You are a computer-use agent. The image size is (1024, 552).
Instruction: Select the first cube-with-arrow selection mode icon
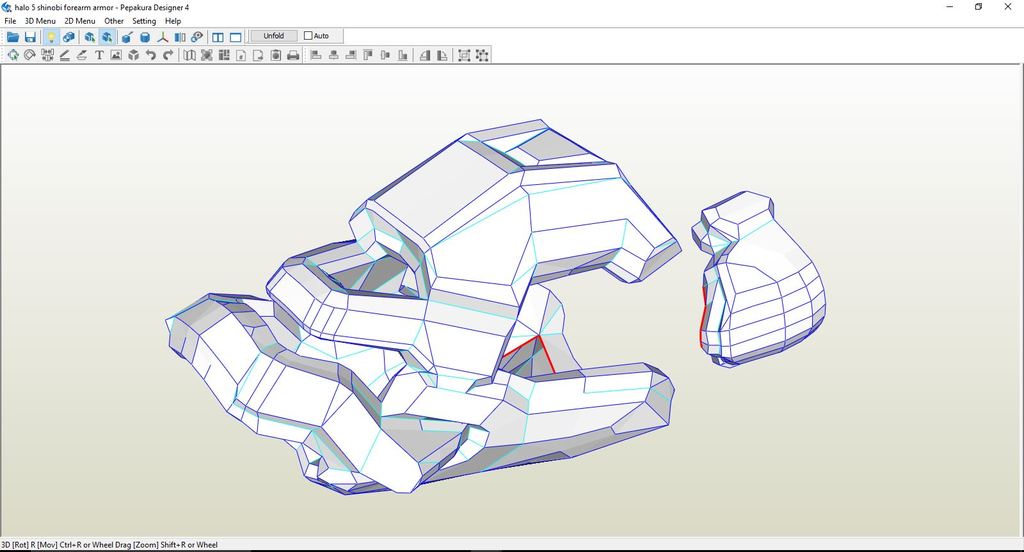coord(89,37)
